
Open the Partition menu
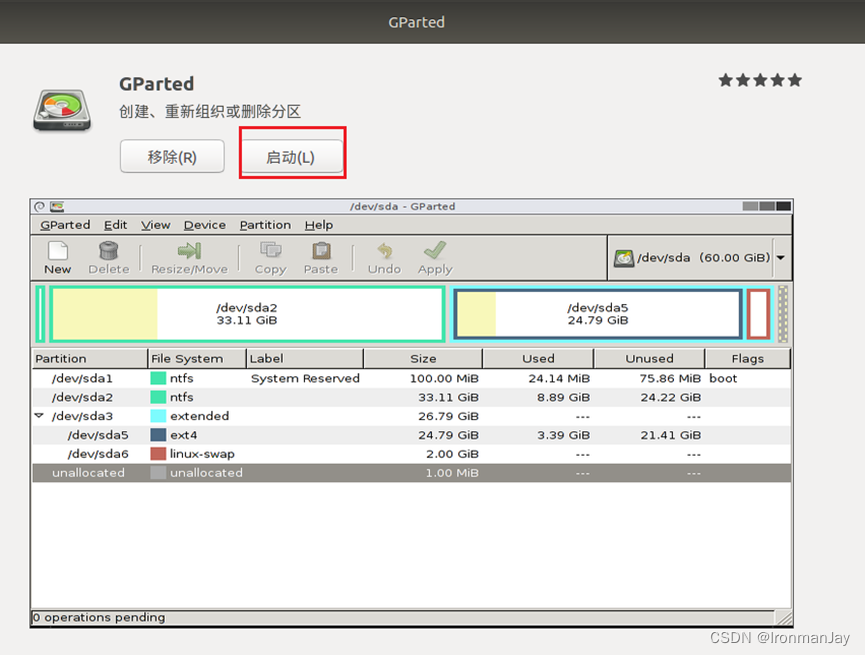coord(265,225)
